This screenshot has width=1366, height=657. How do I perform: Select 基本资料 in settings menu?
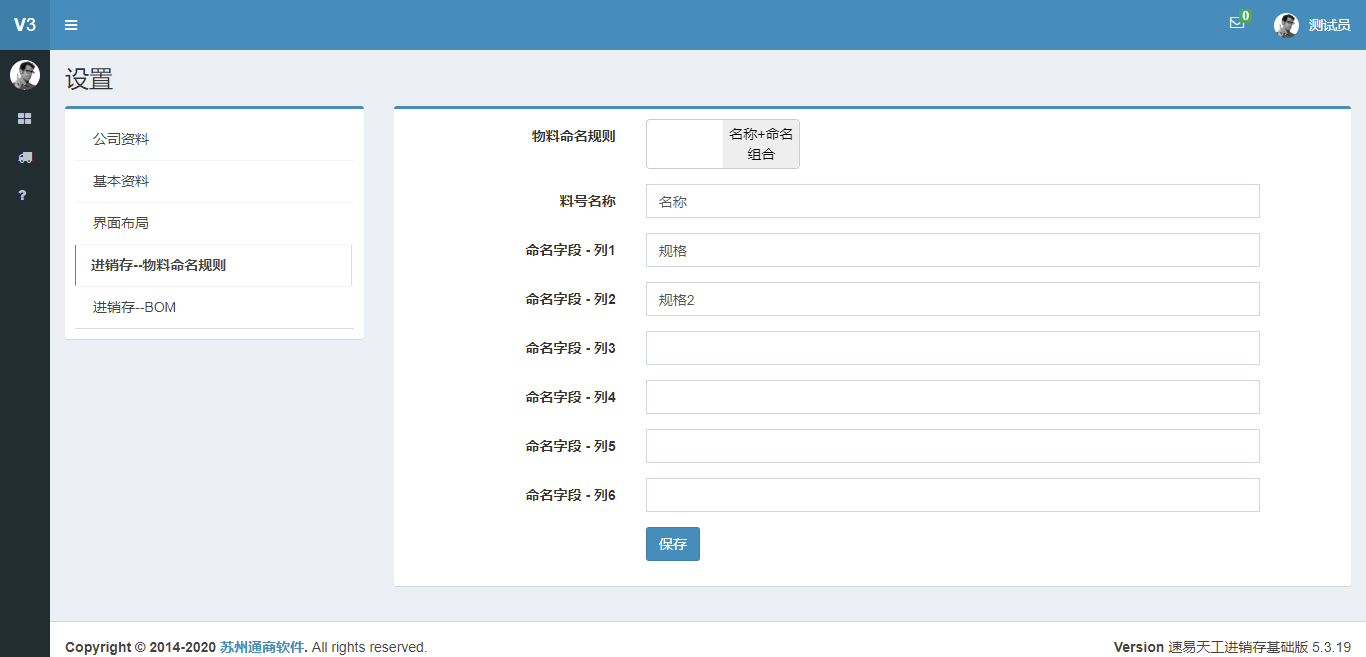pos(121,181)
